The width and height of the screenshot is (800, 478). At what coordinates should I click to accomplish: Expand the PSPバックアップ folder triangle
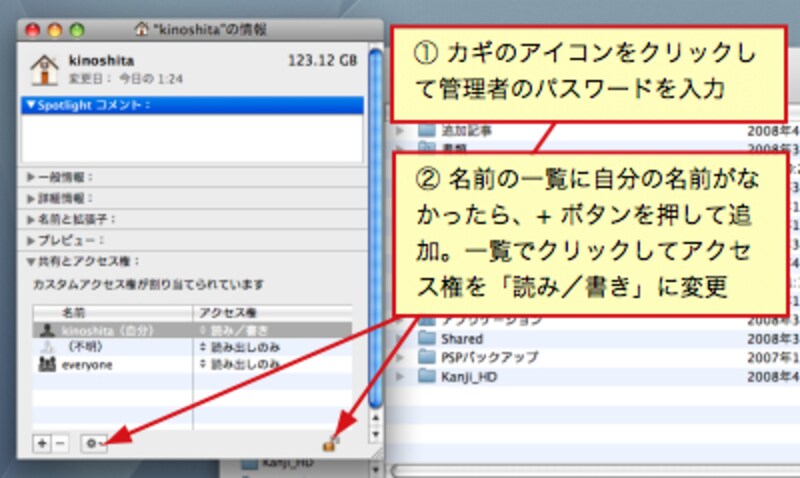tap(401, 358)
